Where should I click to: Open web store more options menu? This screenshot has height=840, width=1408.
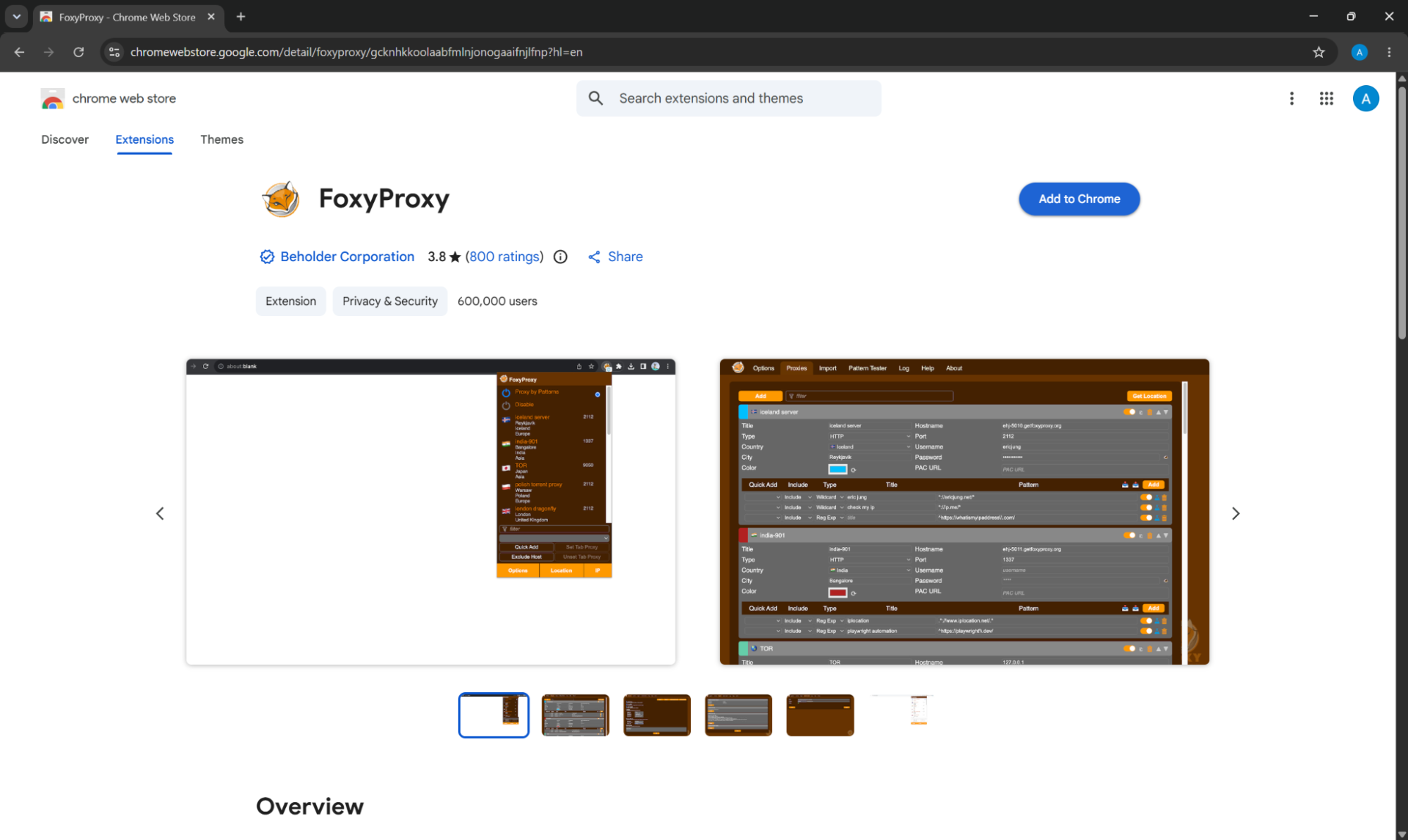click(1291, 99)
